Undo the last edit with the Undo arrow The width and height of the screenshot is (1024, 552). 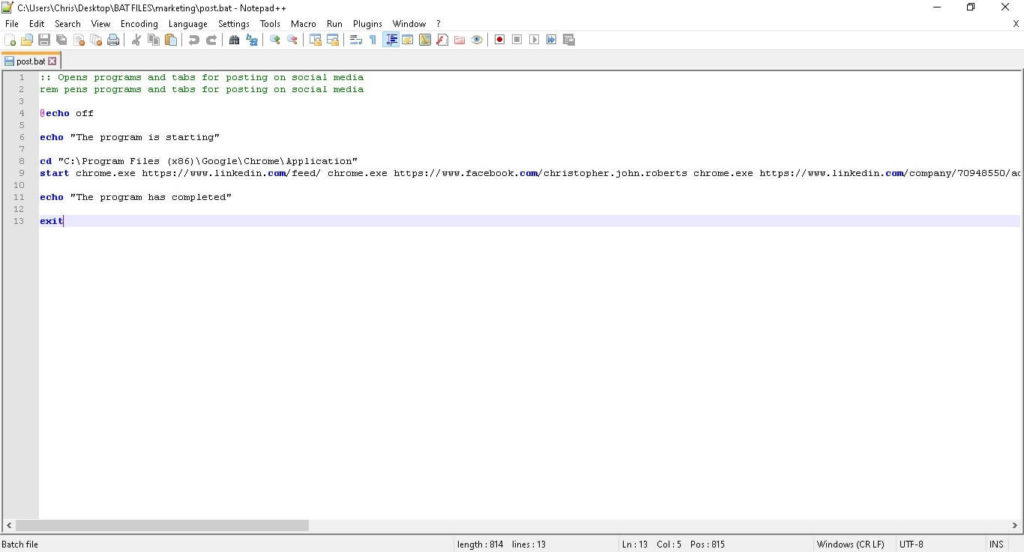pyautogui.click(x=194, y=40)
